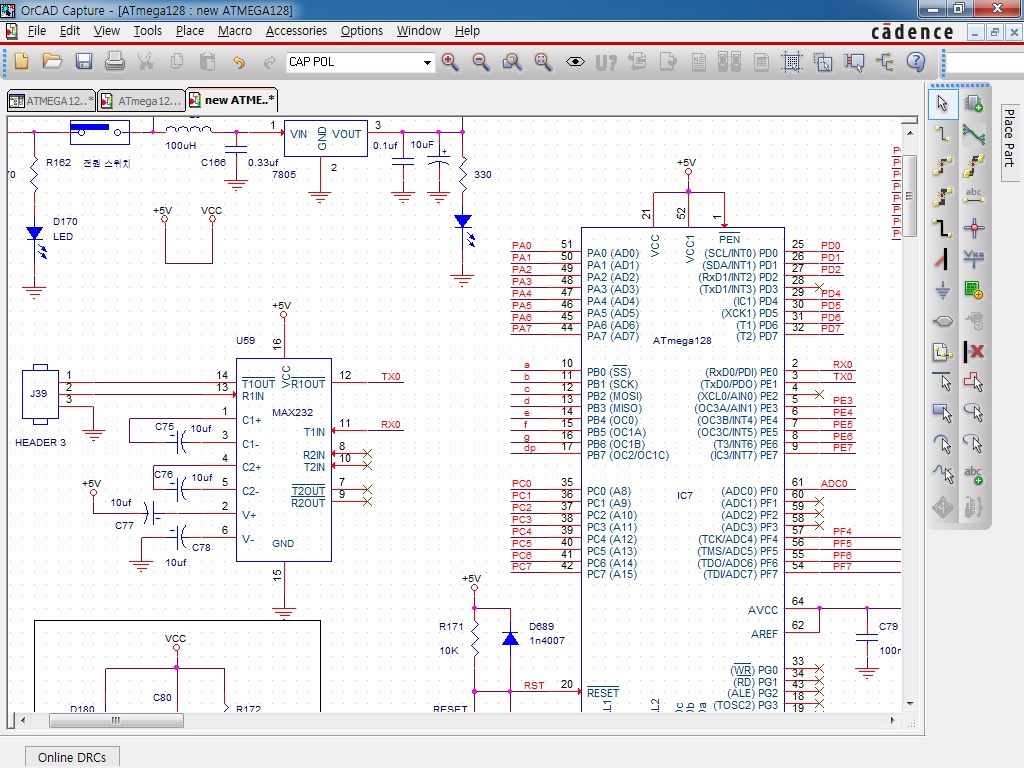Expand the CAP POL part dropdown
Screen dimensions: 1024x768
426,63
